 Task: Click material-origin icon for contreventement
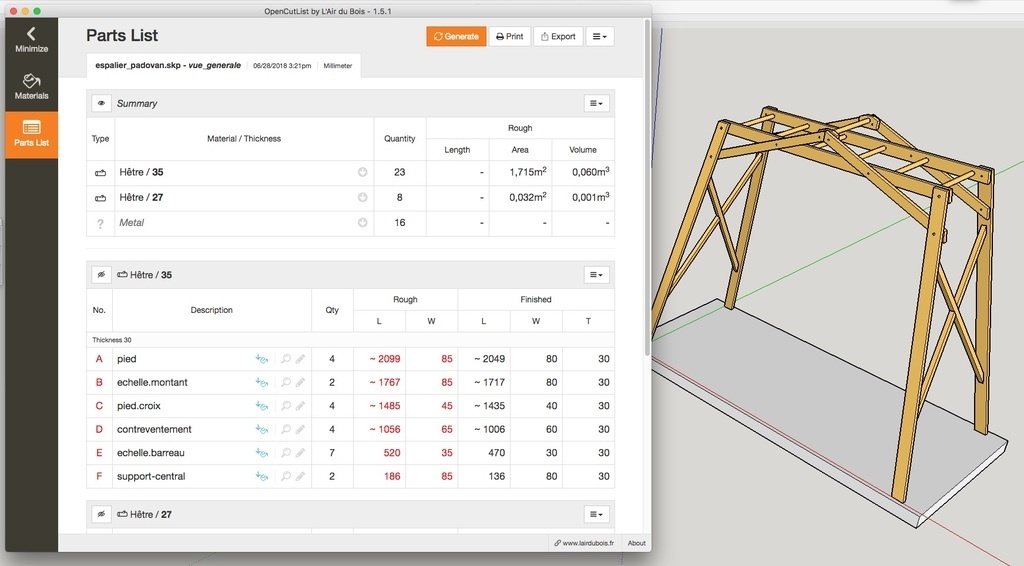pos(262,430)
